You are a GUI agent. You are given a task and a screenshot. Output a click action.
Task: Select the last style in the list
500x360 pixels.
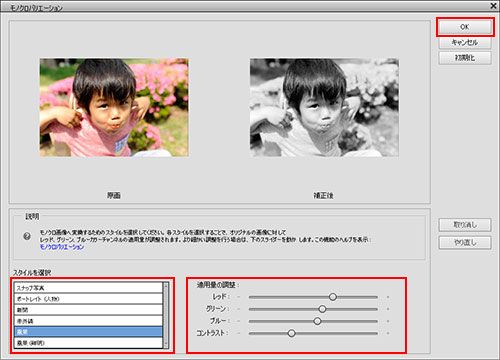[x=88, y=343]
